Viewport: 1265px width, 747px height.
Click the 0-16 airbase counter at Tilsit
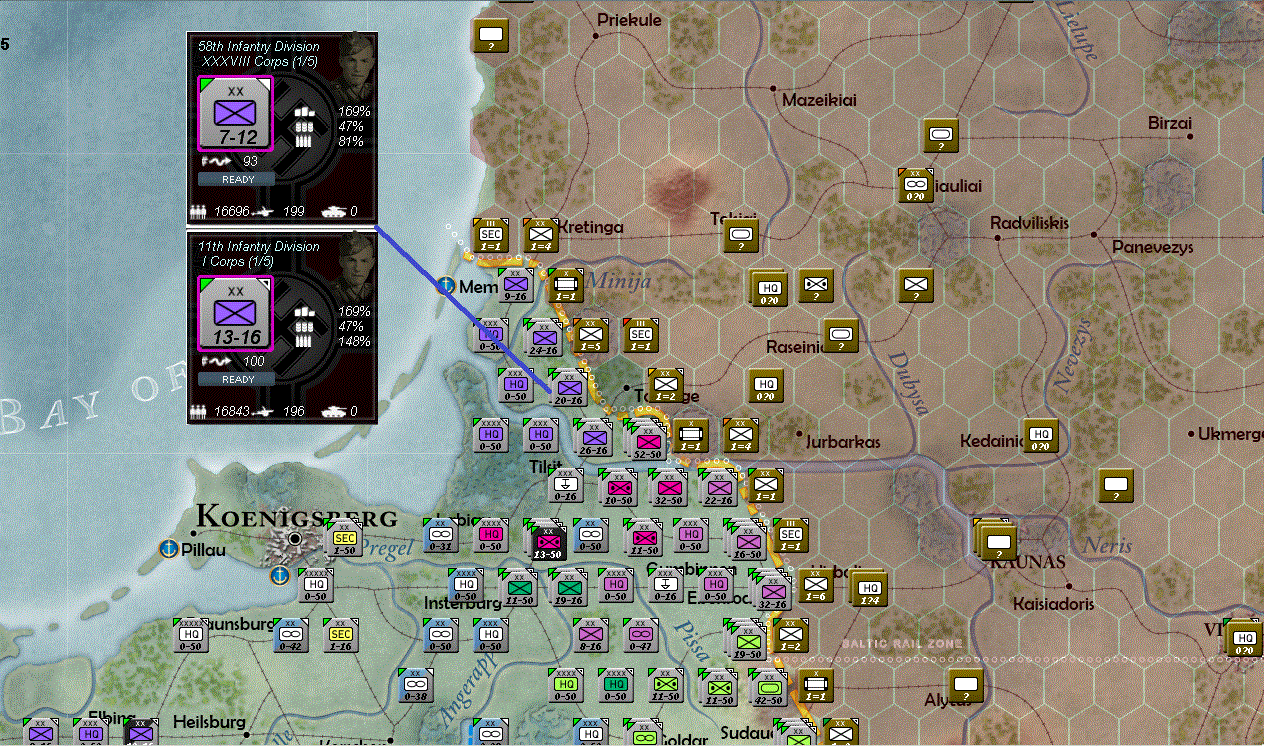pyautogui.click(x=566, y=486)
